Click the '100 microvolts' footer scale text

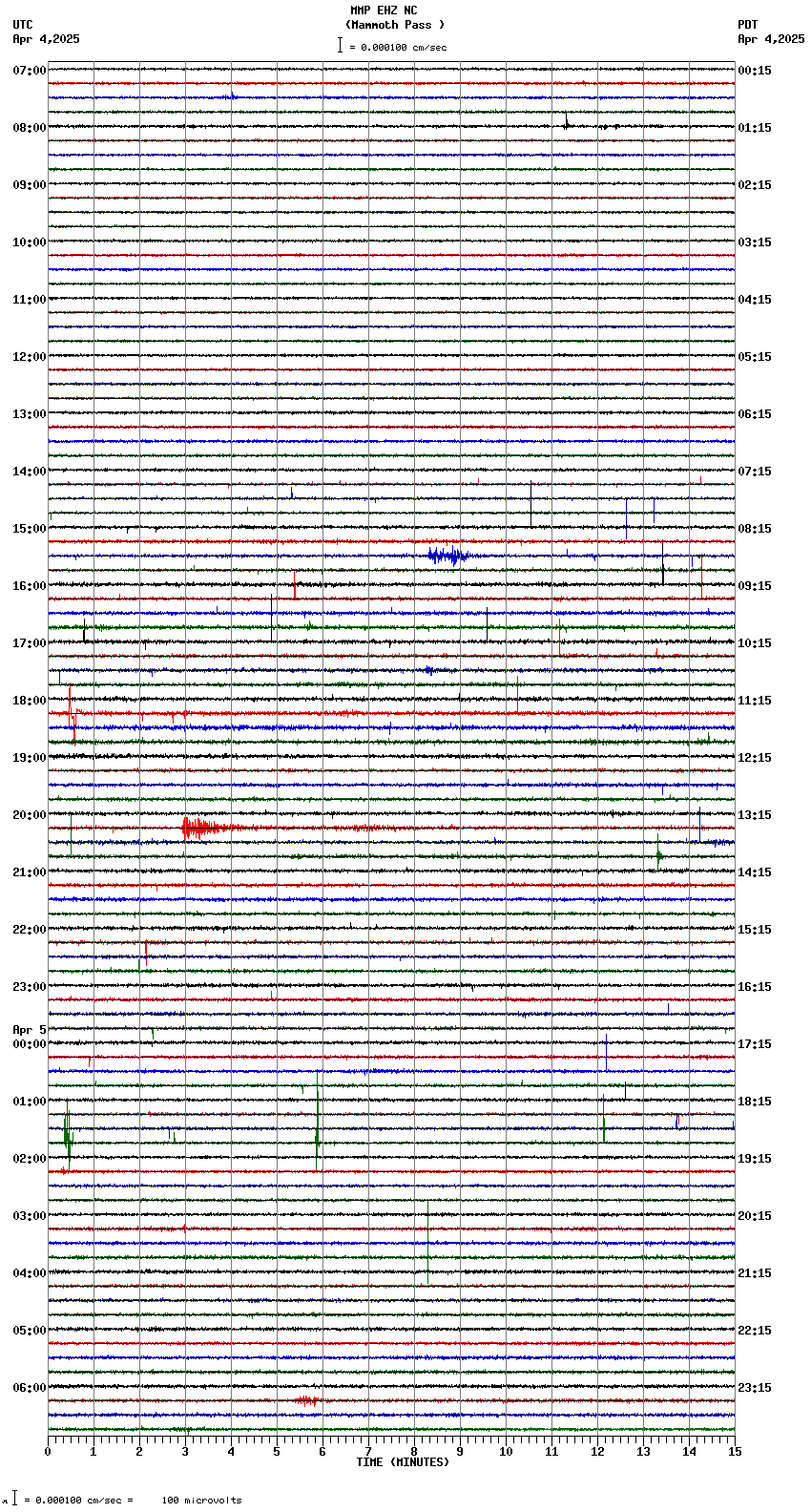click(x=201, y=1501)
